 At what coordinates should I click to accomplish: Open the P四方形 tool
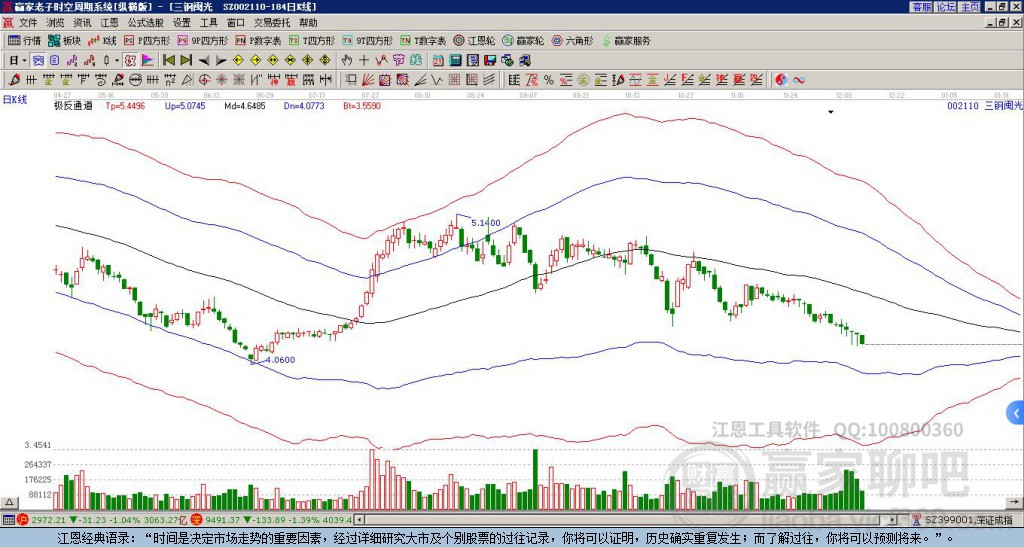point(147,40)
